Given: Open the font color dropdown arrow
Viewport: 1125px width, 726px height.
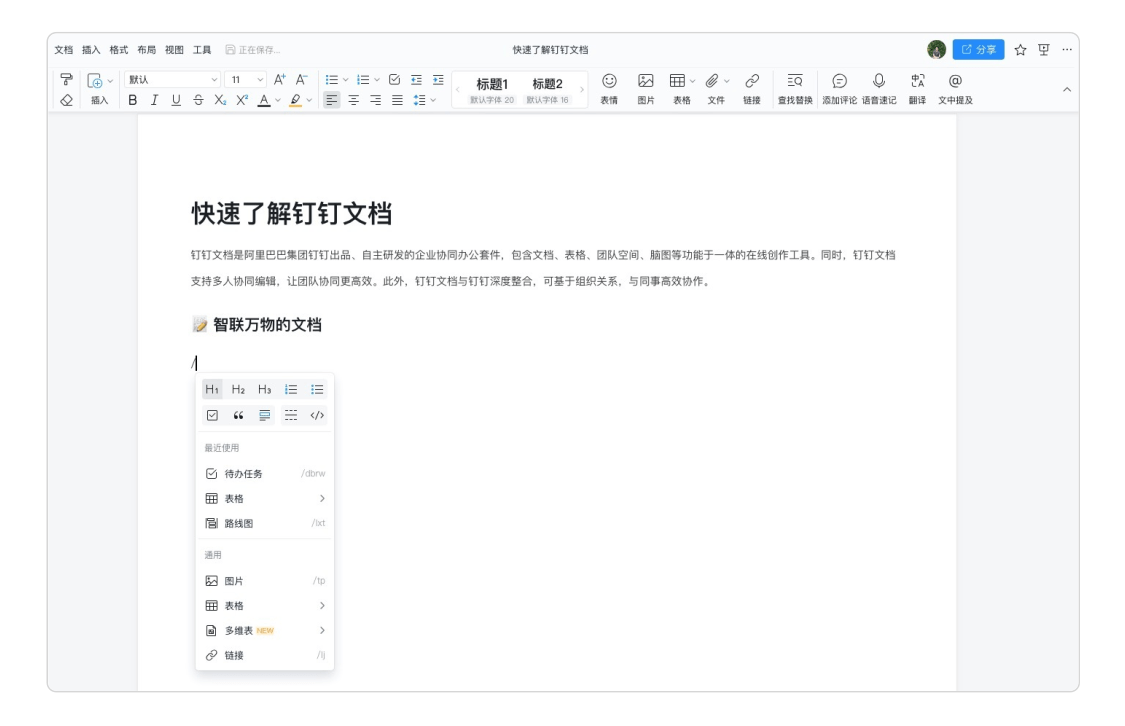Looking at the screenshot, I should [x=278, y=100].
